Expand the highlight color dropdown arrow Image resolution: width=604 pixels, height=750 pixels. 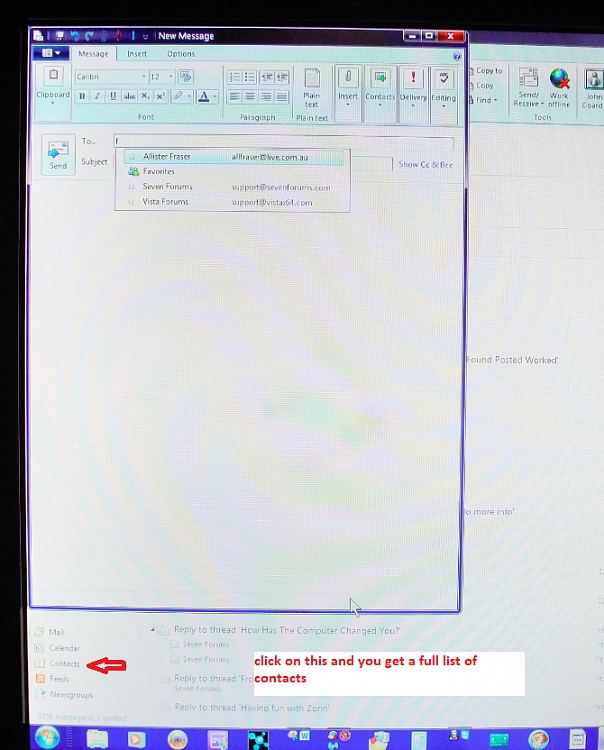(189, 96)
